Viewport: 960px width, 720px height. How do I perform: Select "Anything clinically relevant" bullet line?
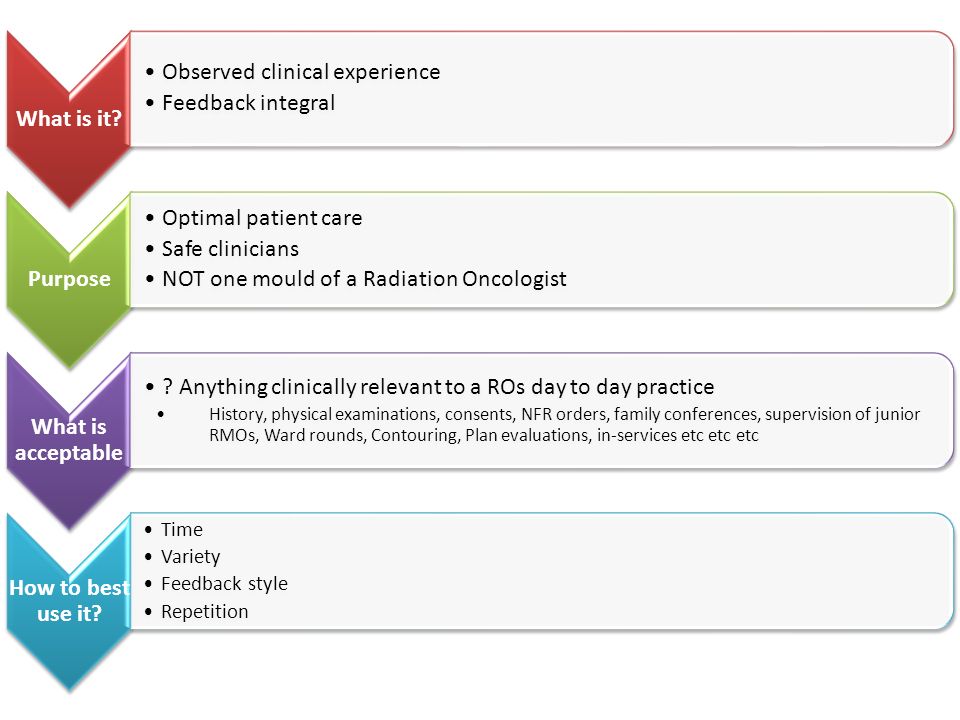[x=438, y=387]
